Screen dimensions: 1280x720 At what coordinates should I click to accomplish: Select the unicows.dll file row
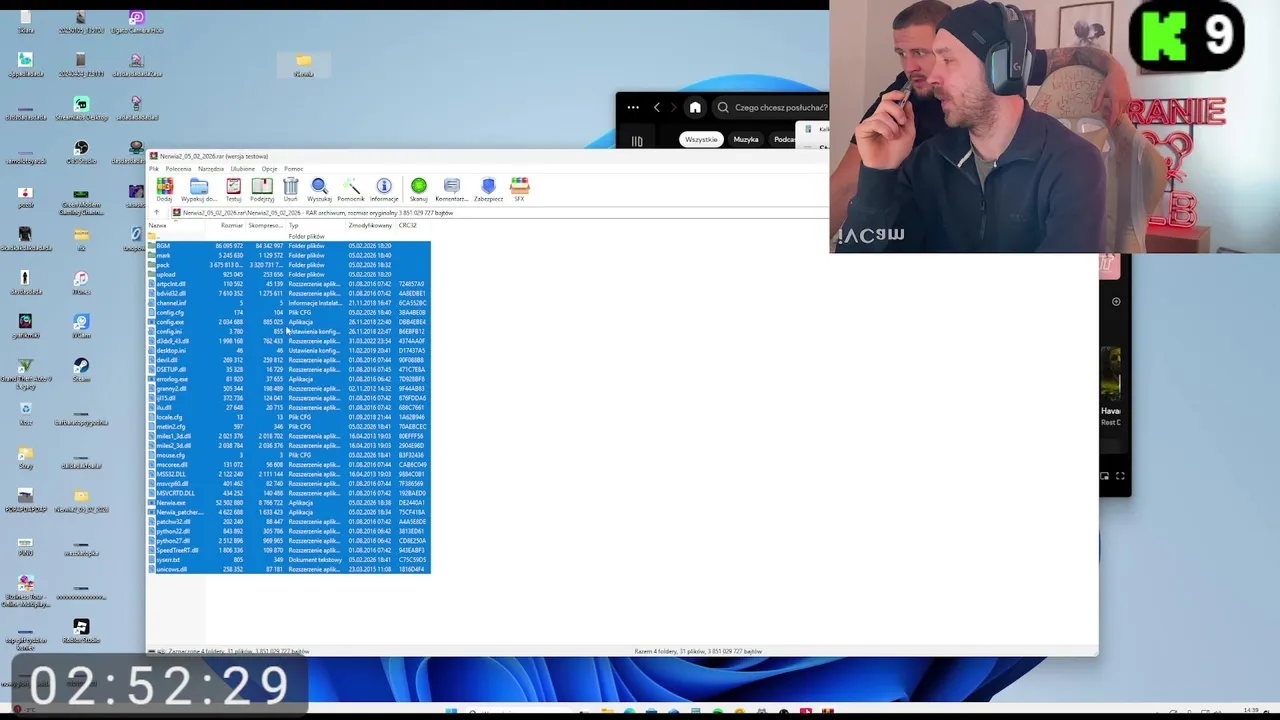click(x=289, y=569)
